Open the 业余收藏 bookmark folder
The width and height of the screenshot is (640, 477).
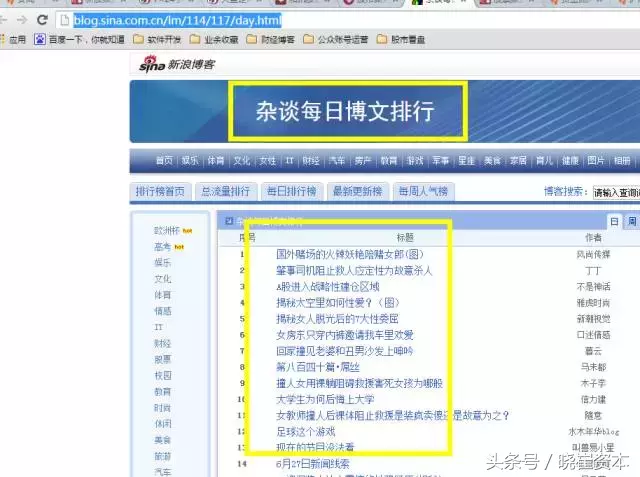pyautogui.click(x=220, y=40)
